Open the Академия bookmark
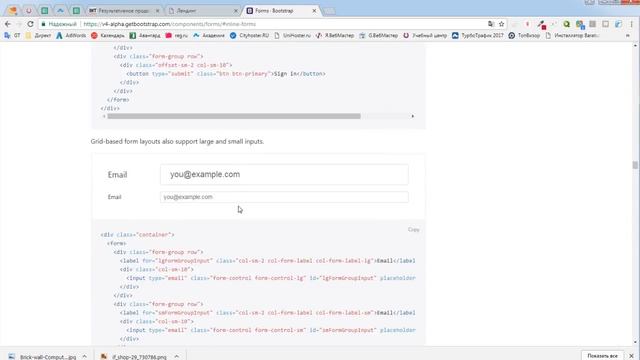This screenshot has height=360, width=640. (209, 36)
